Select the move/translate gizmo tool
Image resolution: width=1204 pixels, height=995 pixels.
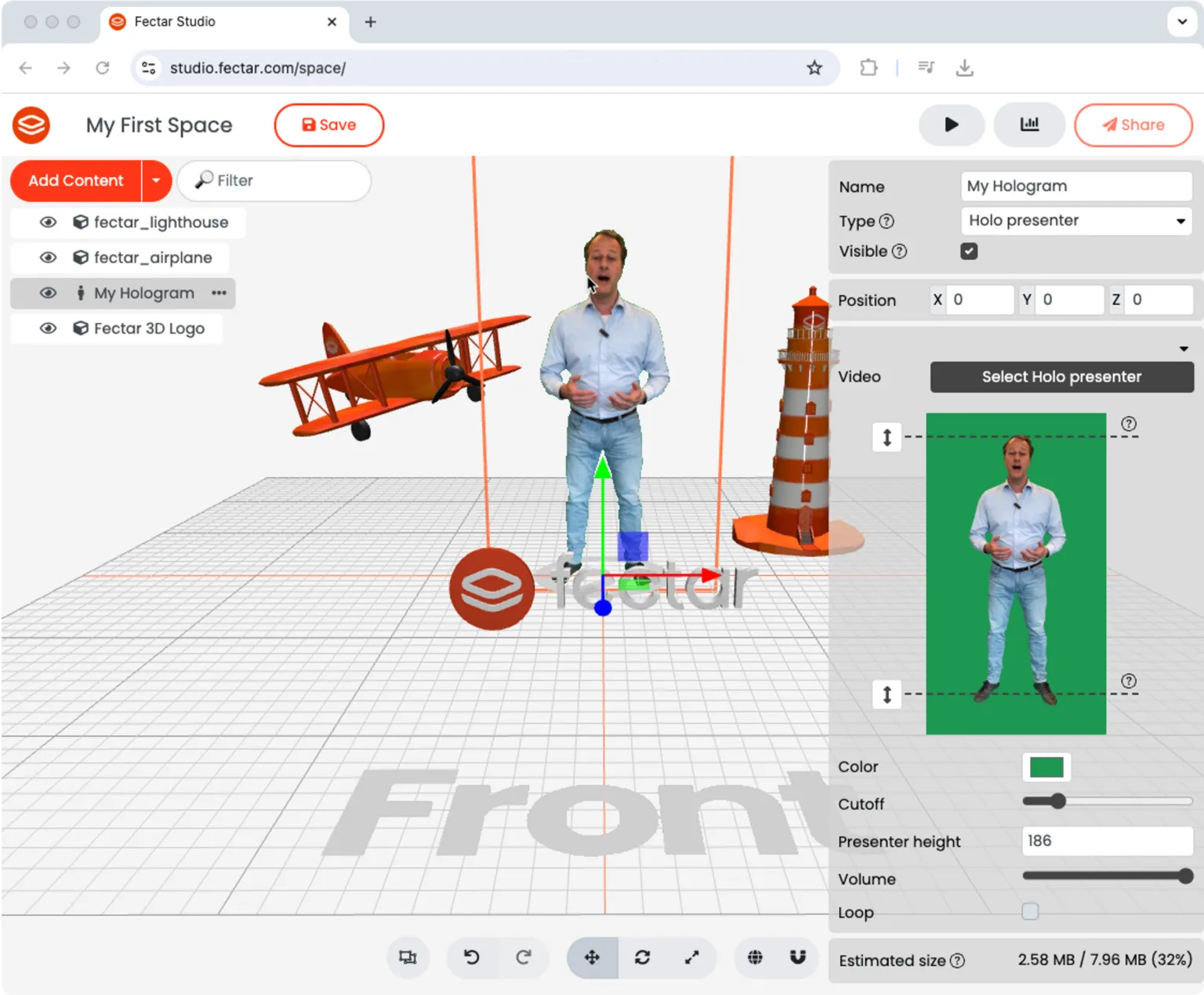(592, 957)
